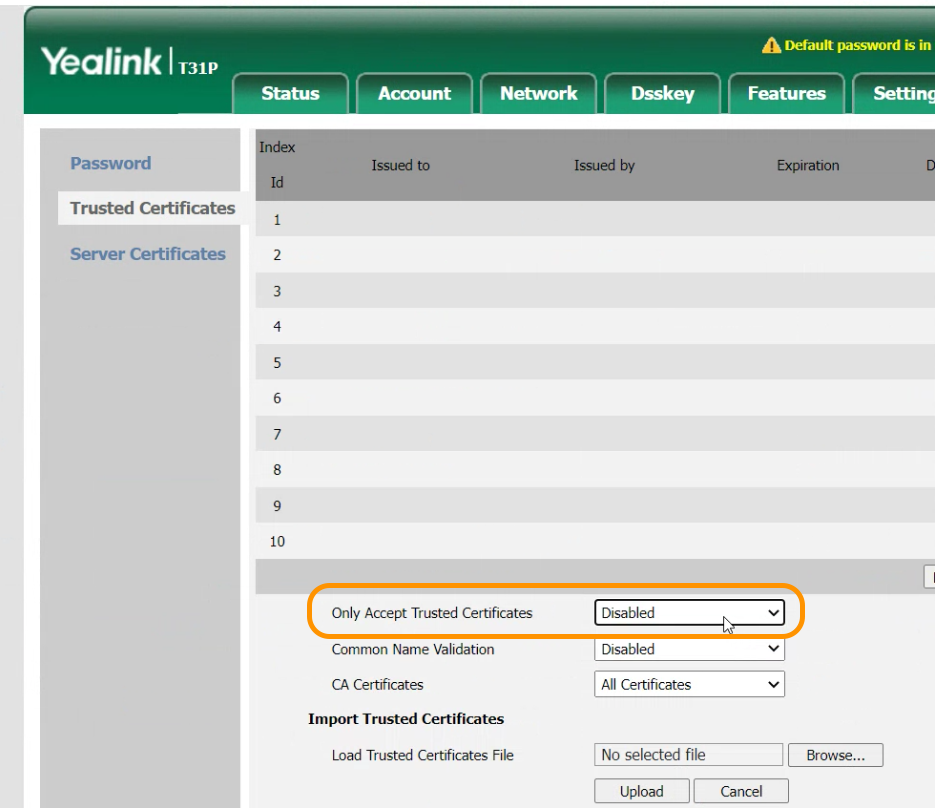Select Trusted Certificates in sidebar
Viewport: 935px width, 808px height.
click(152, 208)
